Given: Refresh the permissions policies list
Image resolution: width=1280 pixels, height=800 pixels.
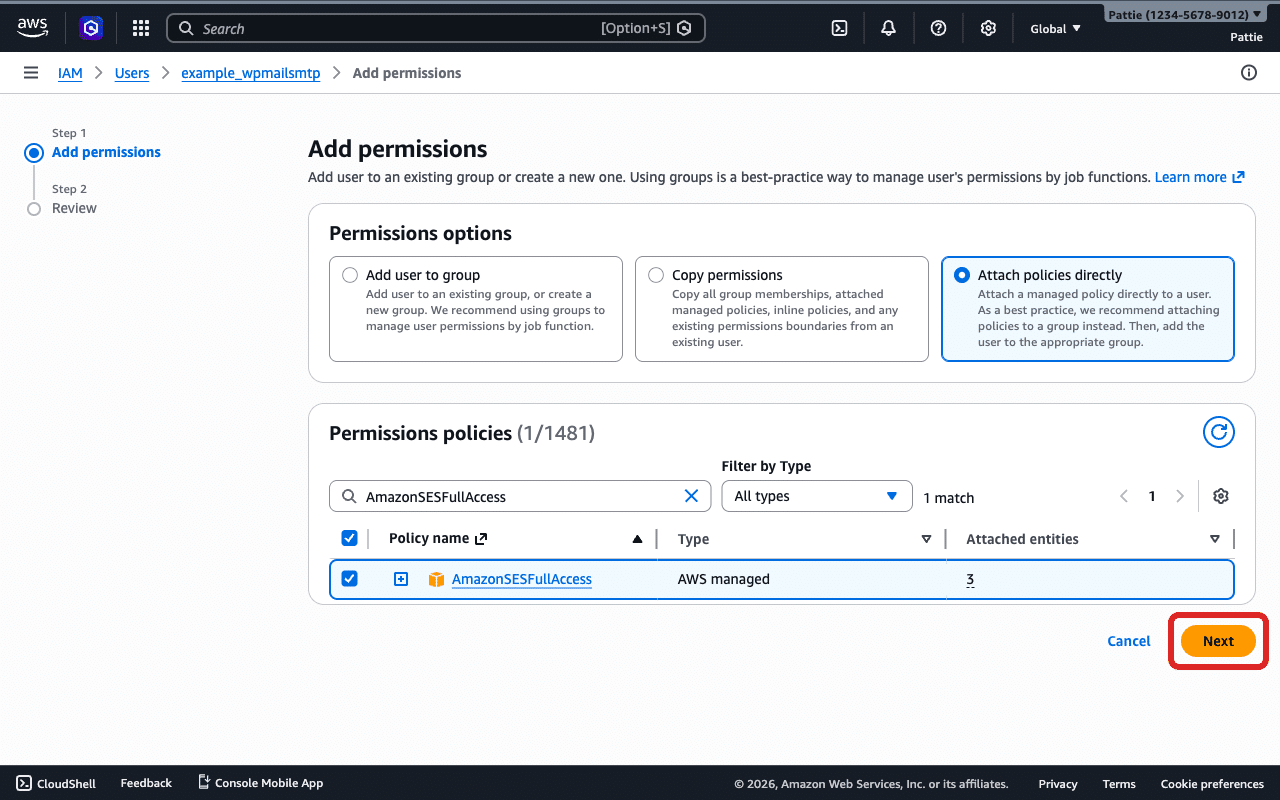Looking at the screenshot, I should (x=1218, y=432).
